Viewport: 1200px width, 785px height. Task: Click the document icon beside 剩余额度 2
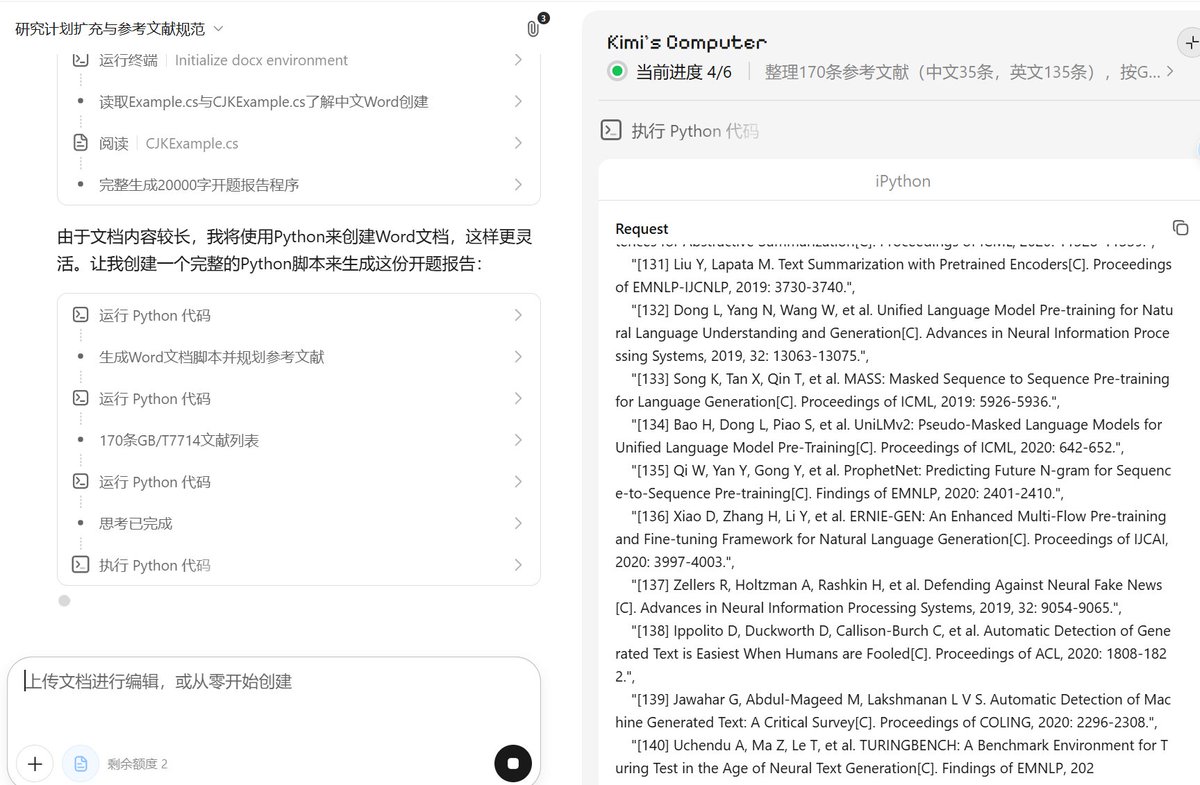click(x=81, y=764)
